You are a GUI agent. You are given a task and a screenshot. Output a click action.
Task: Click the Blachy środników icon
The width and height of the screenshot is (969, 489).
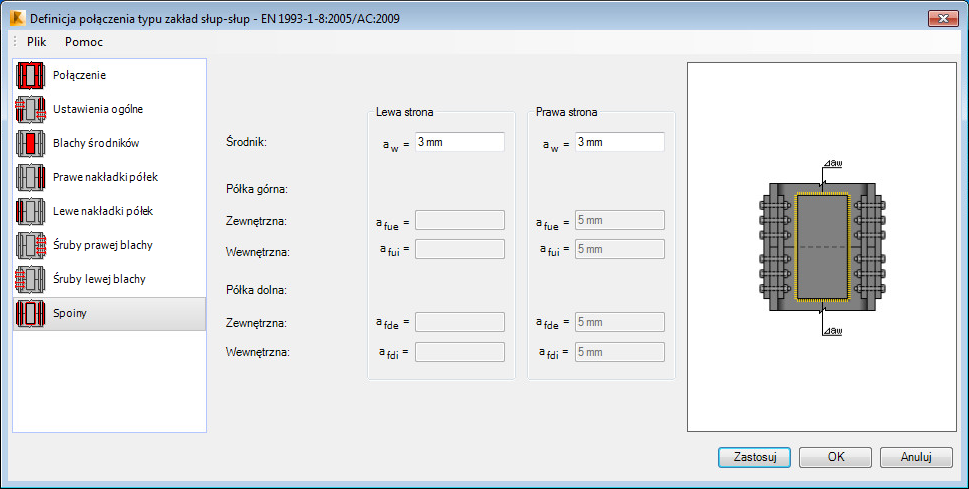(30, 143)
